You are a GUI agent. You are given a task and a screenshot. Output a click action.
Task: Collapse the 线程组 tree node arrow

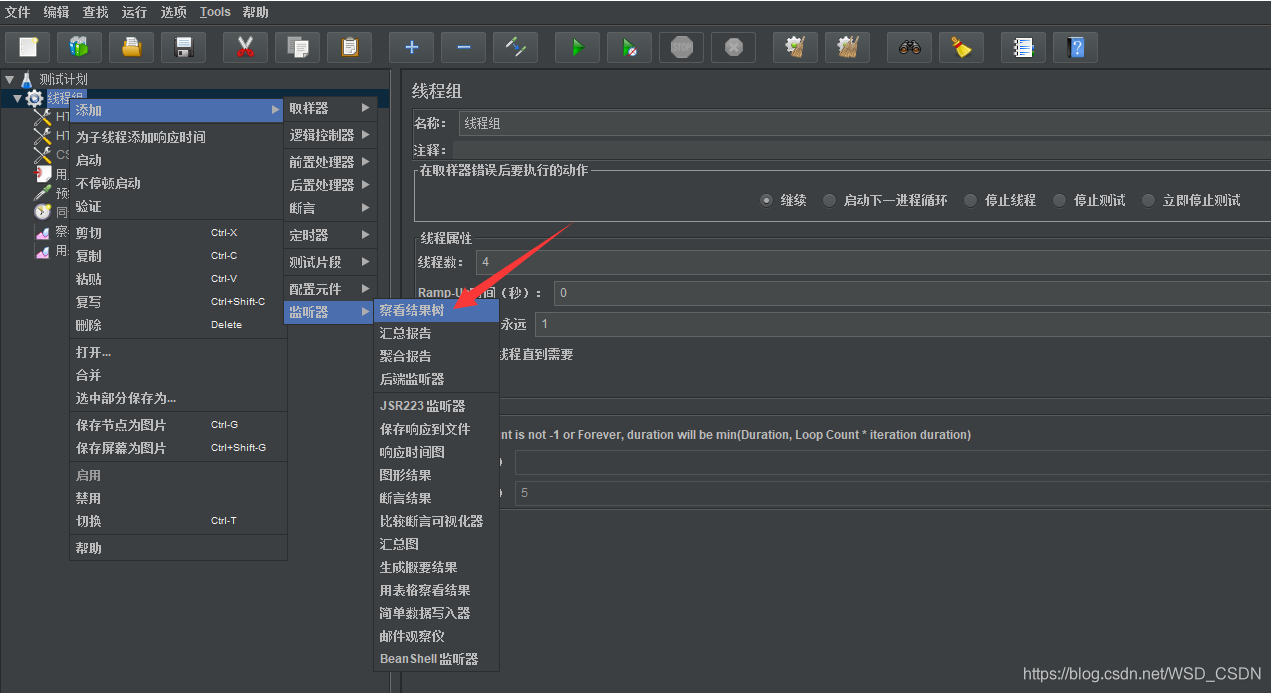point(17,98)
